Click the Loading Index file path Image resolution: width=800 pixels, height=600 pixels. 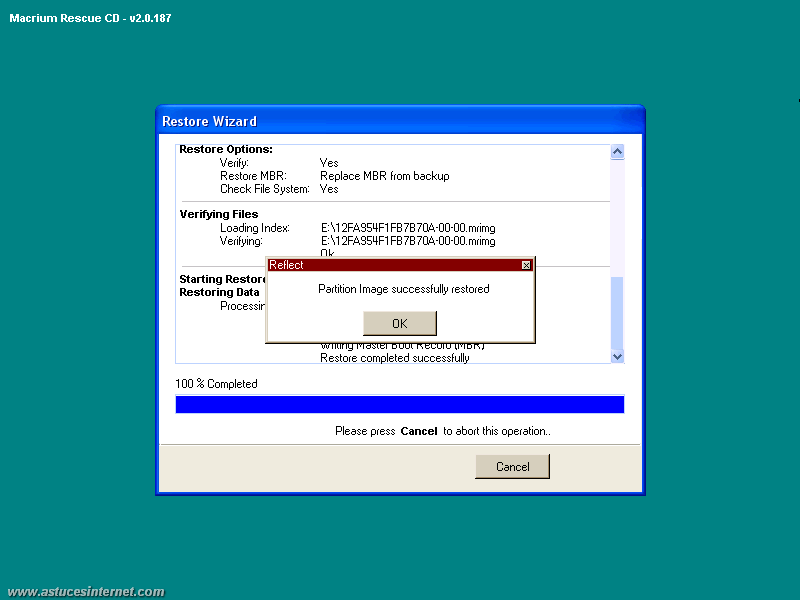click(408, 228)
